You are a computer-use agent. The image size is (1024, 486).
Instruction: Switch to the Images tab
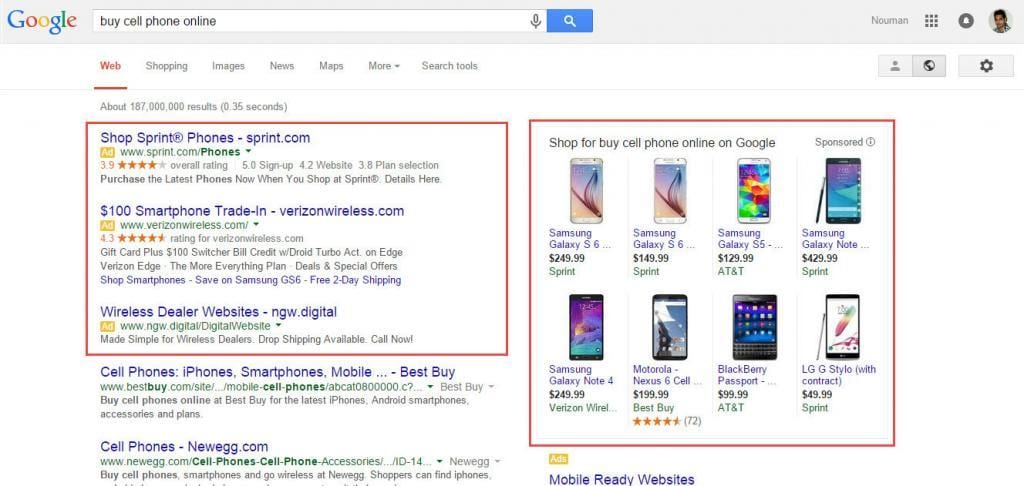point(228,66)
